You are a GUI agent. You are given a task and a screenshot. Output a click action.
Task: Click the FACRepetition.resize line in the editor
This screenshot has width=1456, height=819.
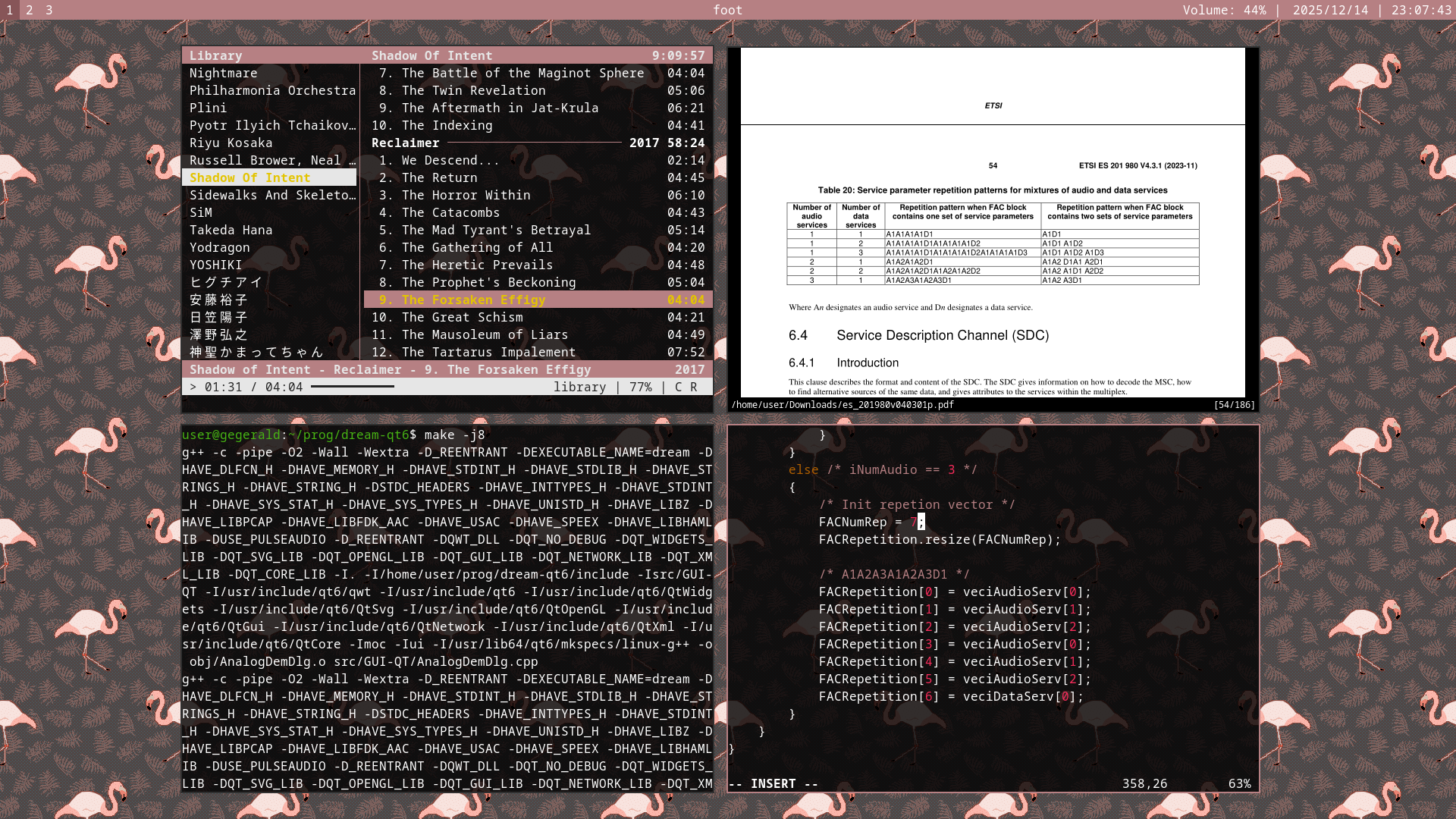click(x=939, y=539)
